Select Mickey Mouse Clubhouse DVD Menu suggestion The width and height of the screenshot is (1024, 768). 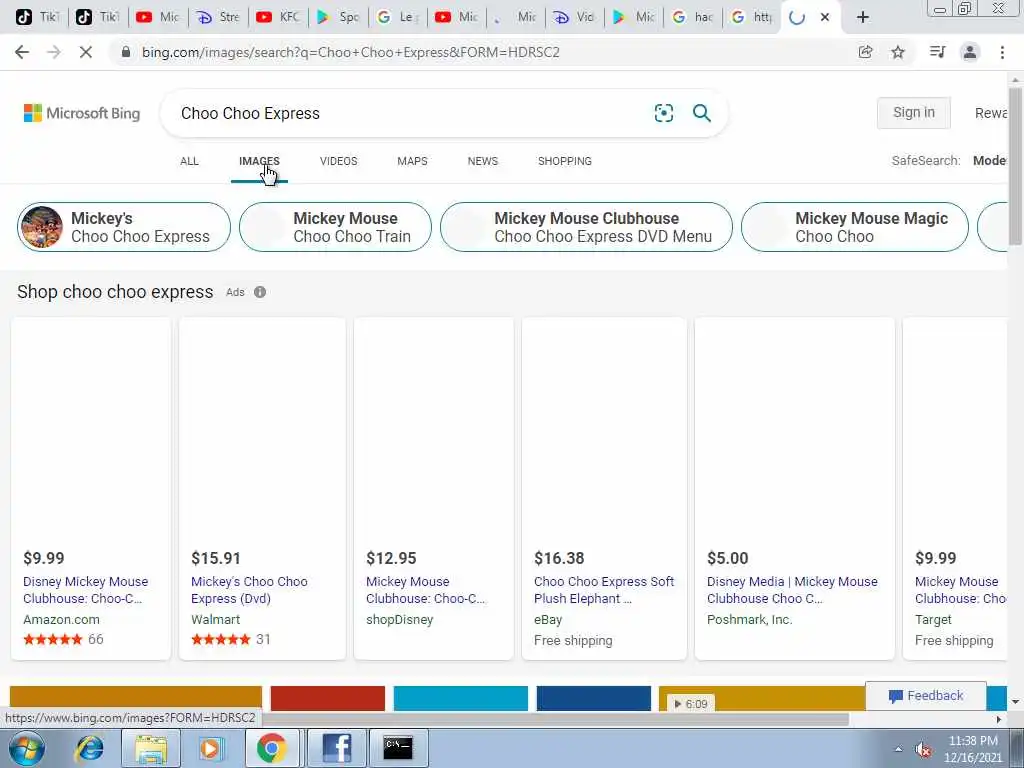click(586, 227)
